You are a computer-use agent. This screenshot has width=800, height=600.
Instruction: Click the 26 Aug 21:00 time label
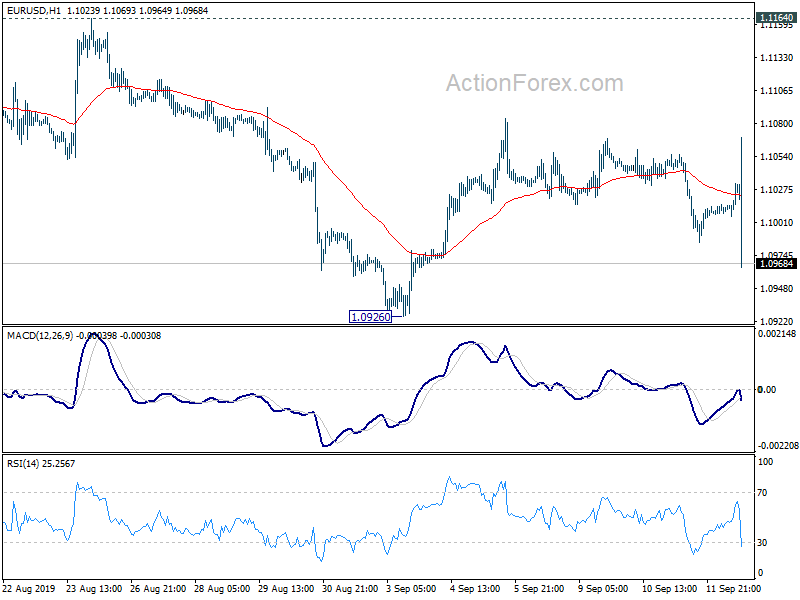pyautogui.click(x=158, y=589)
